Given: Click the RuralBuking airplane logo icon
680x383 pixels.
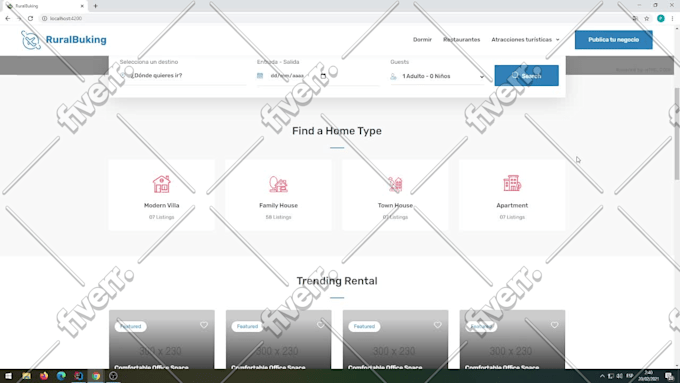Looking at the screenshot, I should point(31,40).
